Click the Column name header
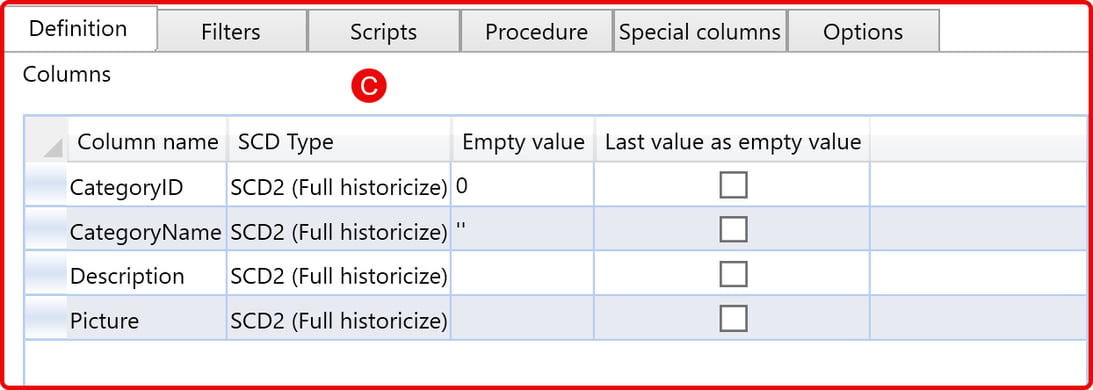Viewport: 1093px width, 390px height. click(x=148, y=140)
